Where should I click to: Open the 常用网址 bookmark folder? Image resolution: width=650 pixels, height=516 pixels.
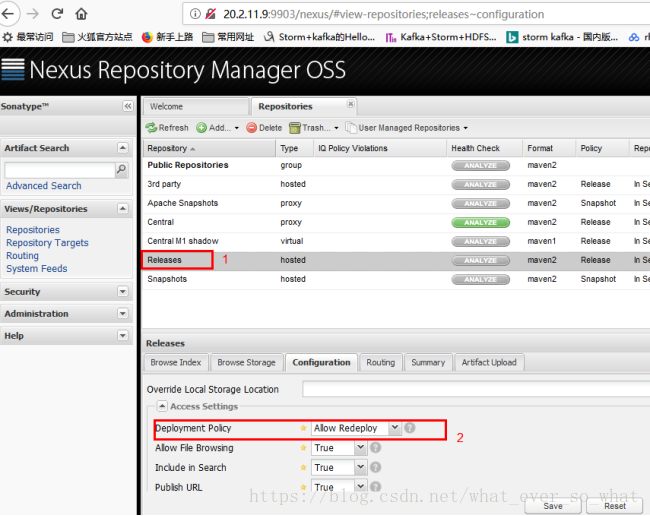[228, 37]
